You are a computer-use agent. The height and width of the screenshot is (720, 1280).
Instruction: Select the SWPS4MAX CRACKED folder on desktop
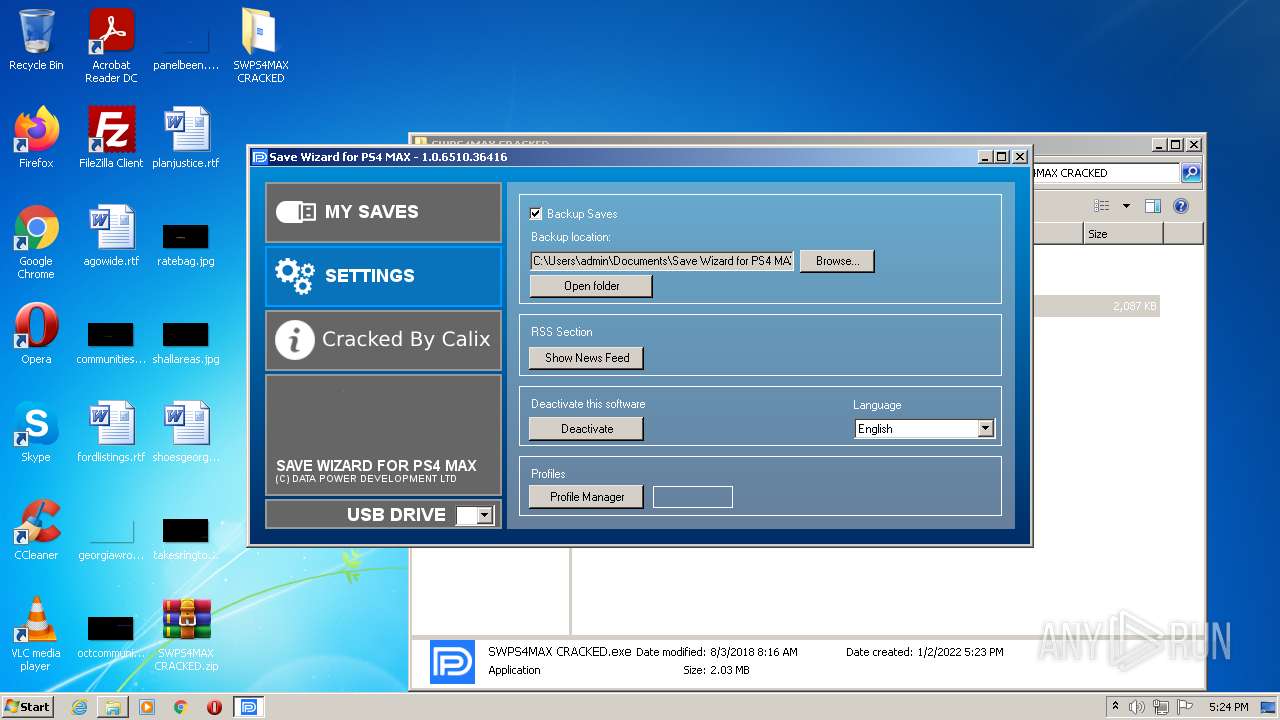click(260, 46)
